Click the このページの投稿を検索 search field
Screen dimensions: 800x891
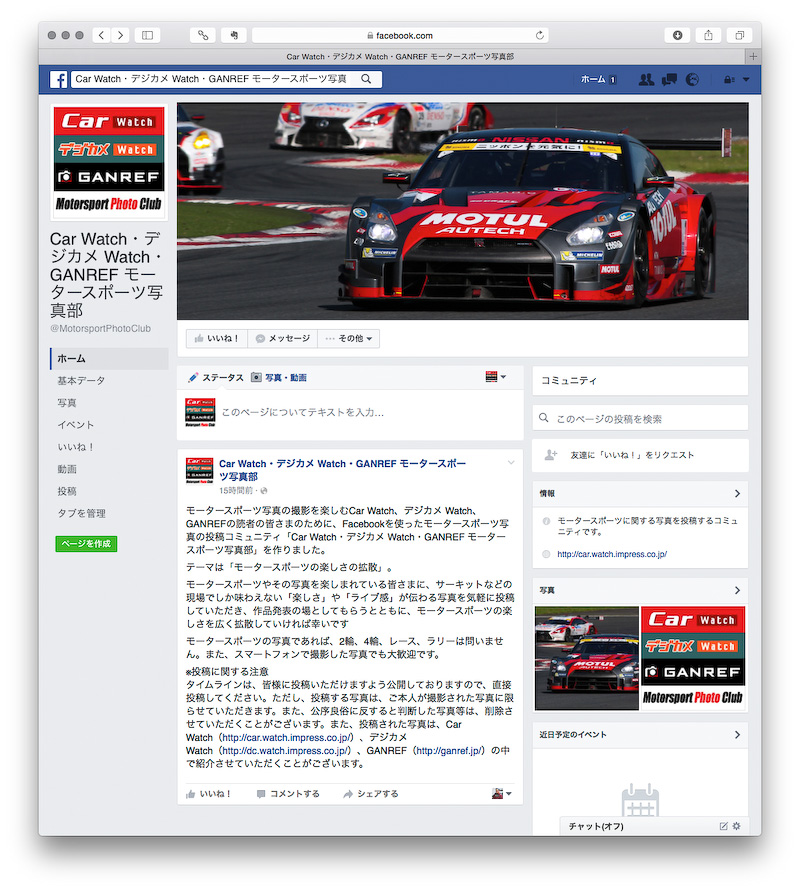[x=640, y=417]
